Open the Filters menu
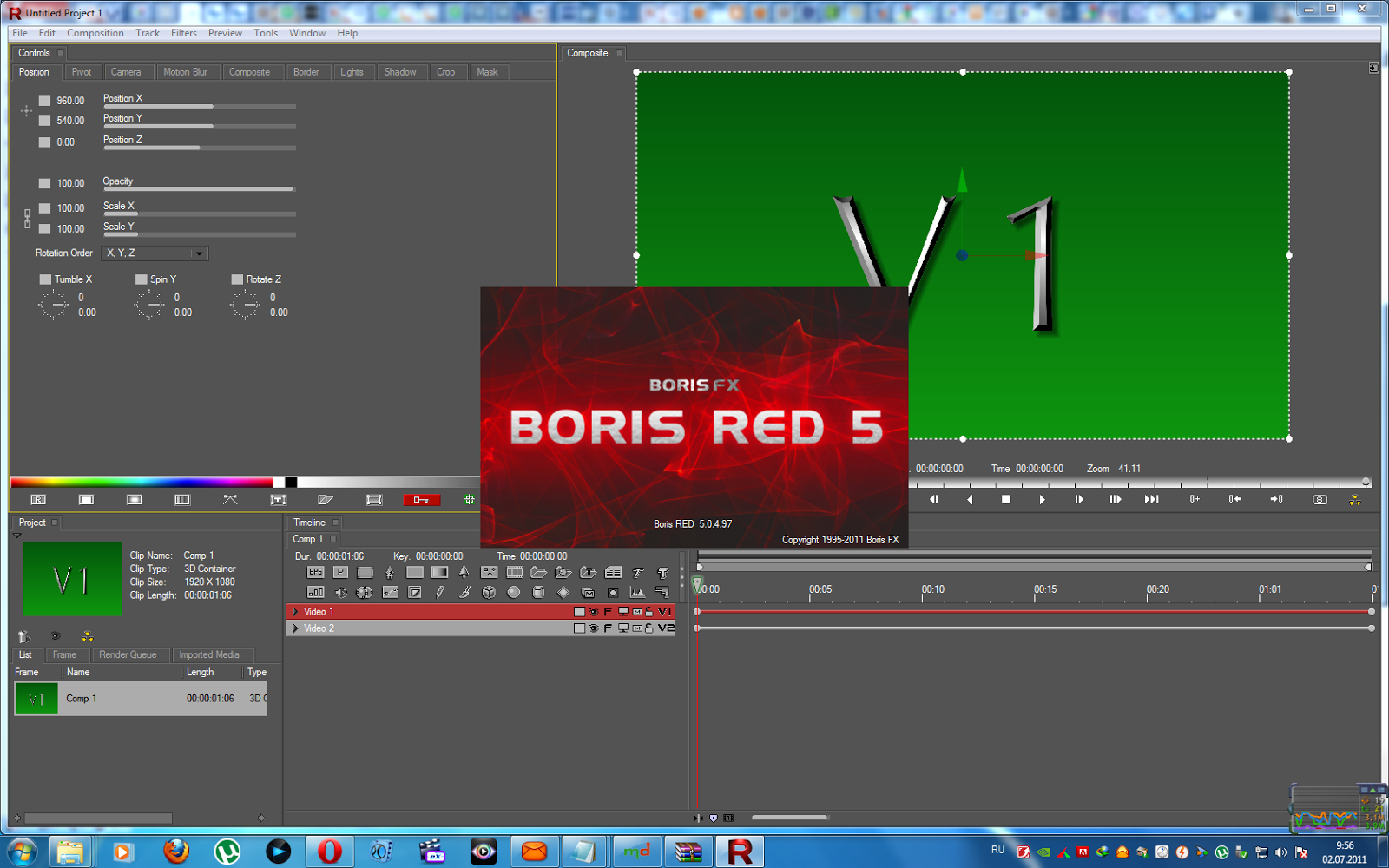The width and height of the screenshot is (1389, 868). tap(184, 33)
